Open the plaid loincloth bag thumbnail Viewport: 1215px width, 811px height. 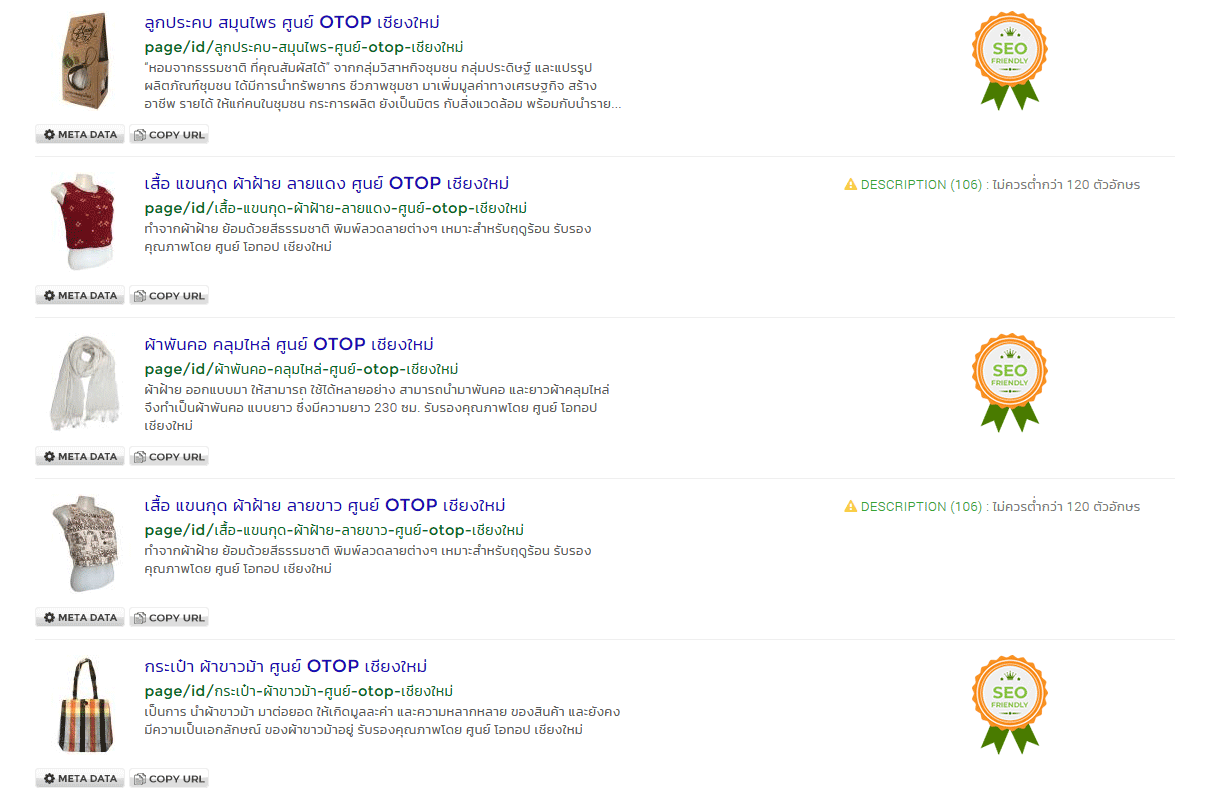coord(85,705)
